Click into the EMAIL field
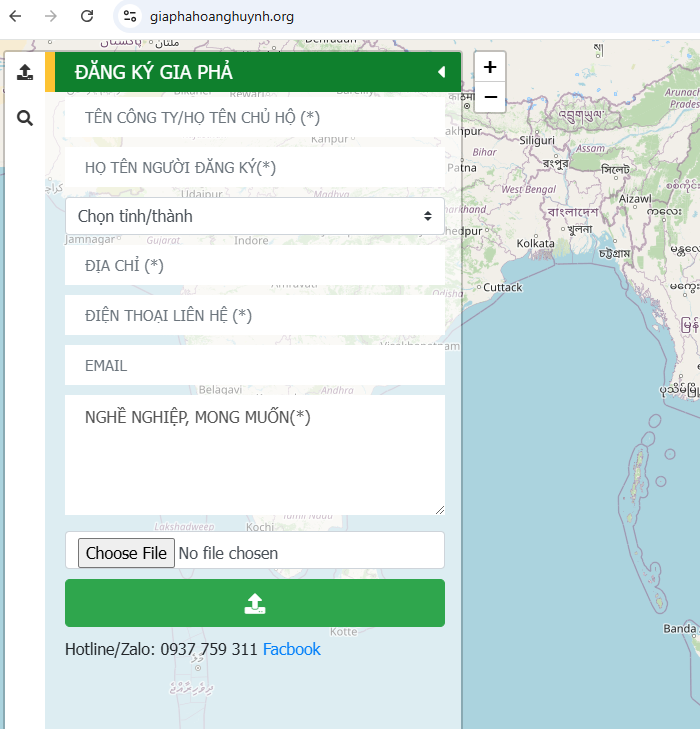 [254, 365]
